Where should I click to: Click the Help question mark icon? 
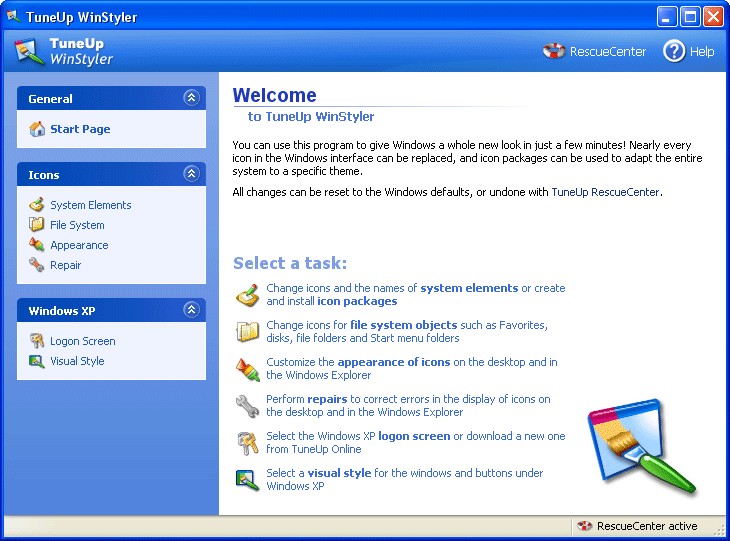click(674, 51)
